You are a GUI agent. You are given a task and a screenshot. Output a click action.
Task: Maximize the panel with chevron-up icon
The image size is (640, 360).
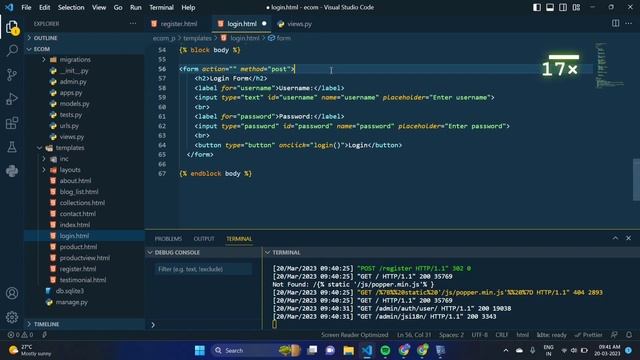pos(615,238)
